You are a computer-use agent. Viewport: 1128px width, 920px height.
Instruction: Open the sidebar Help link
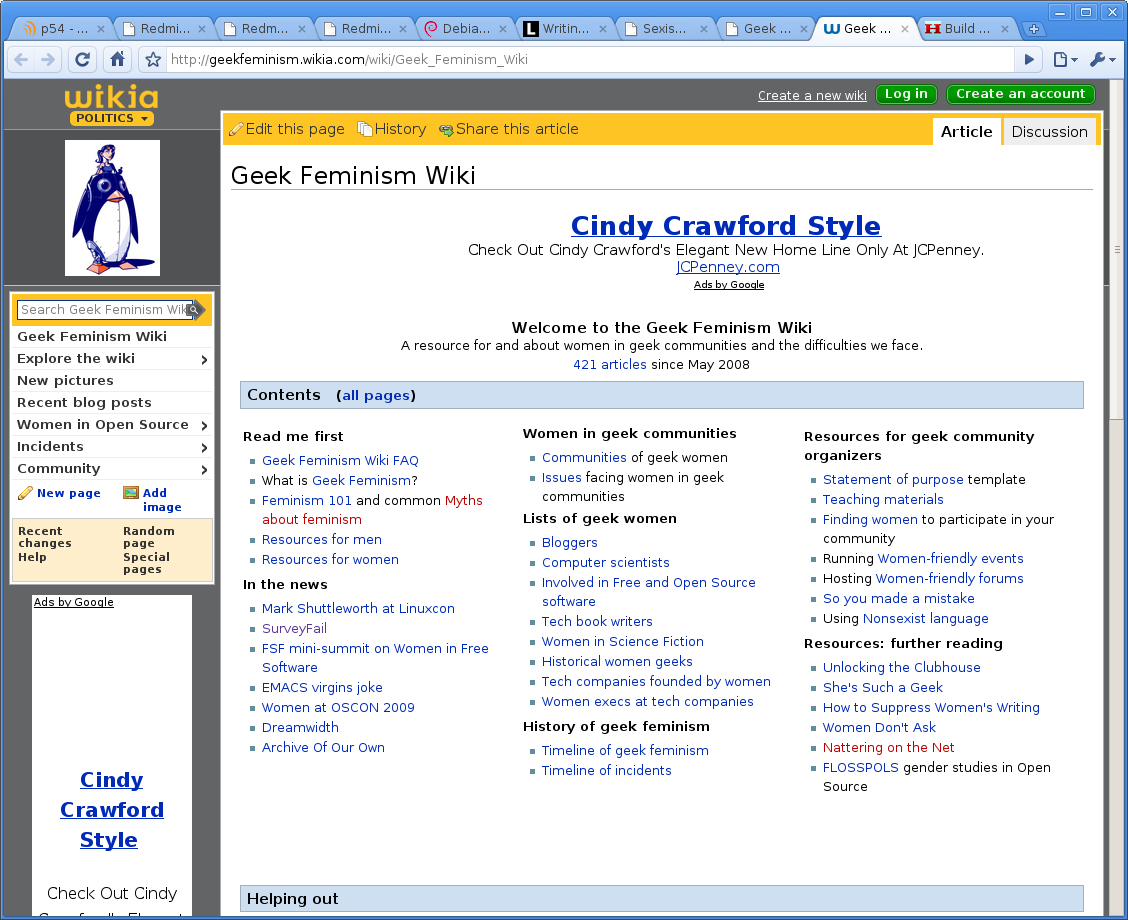pyautogui.click(x=32, y=557)
